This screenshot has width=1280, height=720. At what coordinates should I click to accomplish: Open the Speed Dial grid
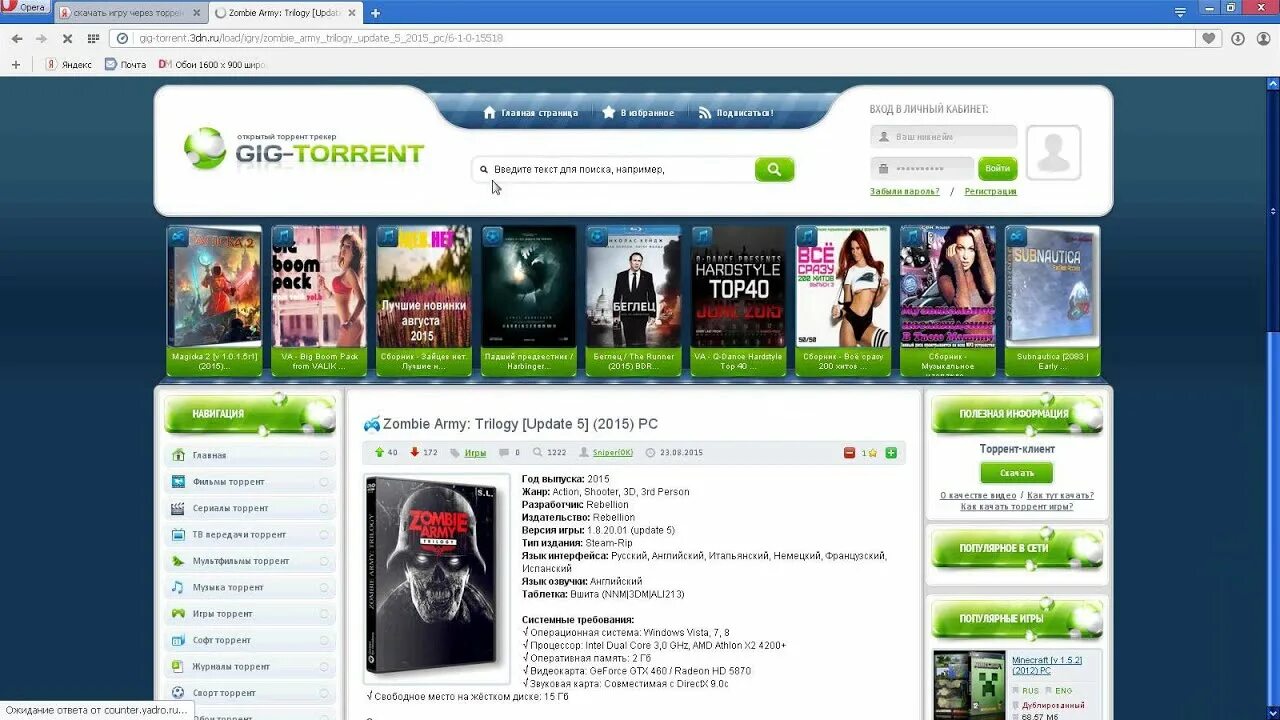coord(93,38)
